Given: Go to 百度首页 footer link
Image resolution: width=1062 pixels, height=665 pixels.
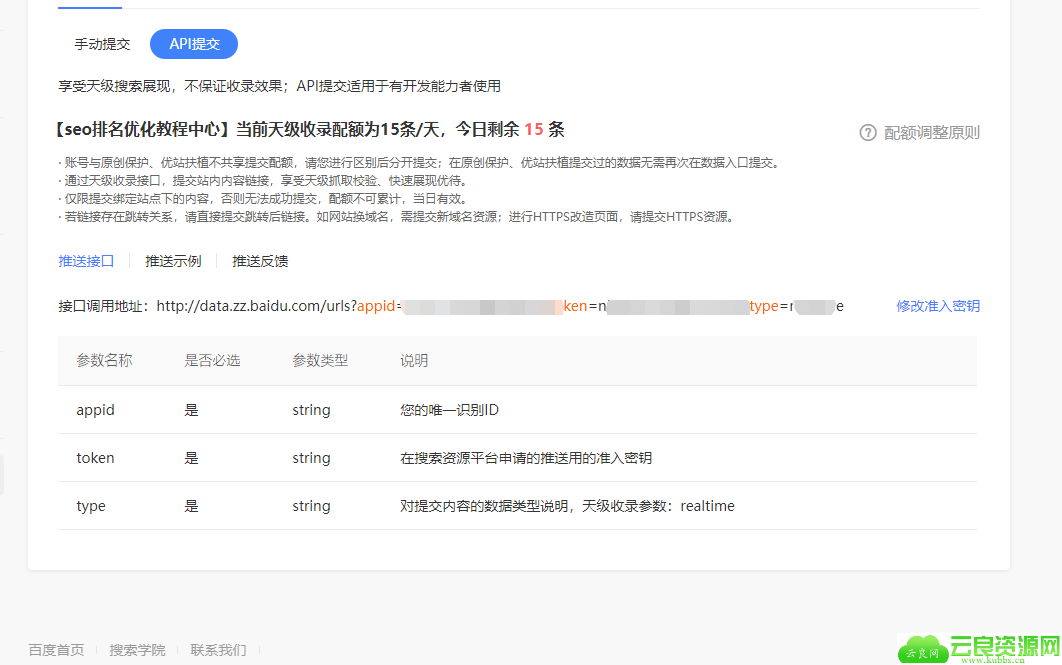Looking at the screenshot, I should (56, 650).
